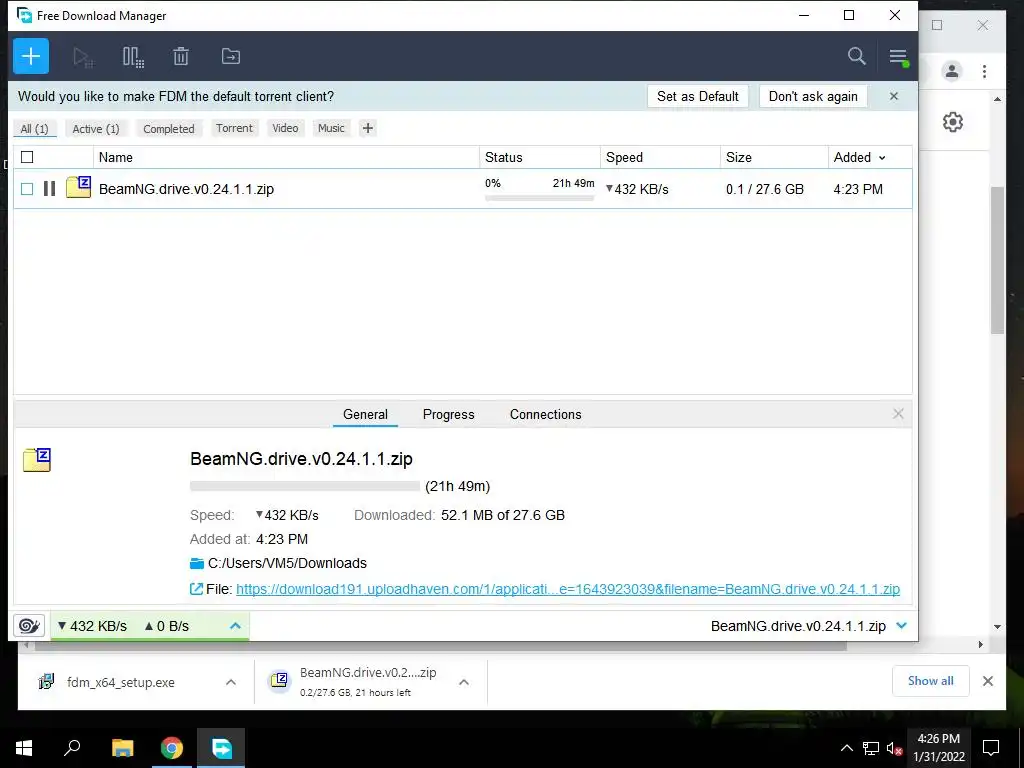1024x768 pixels.
Task: Switch to the Connections details tab
Action: (x=545, y=414)
